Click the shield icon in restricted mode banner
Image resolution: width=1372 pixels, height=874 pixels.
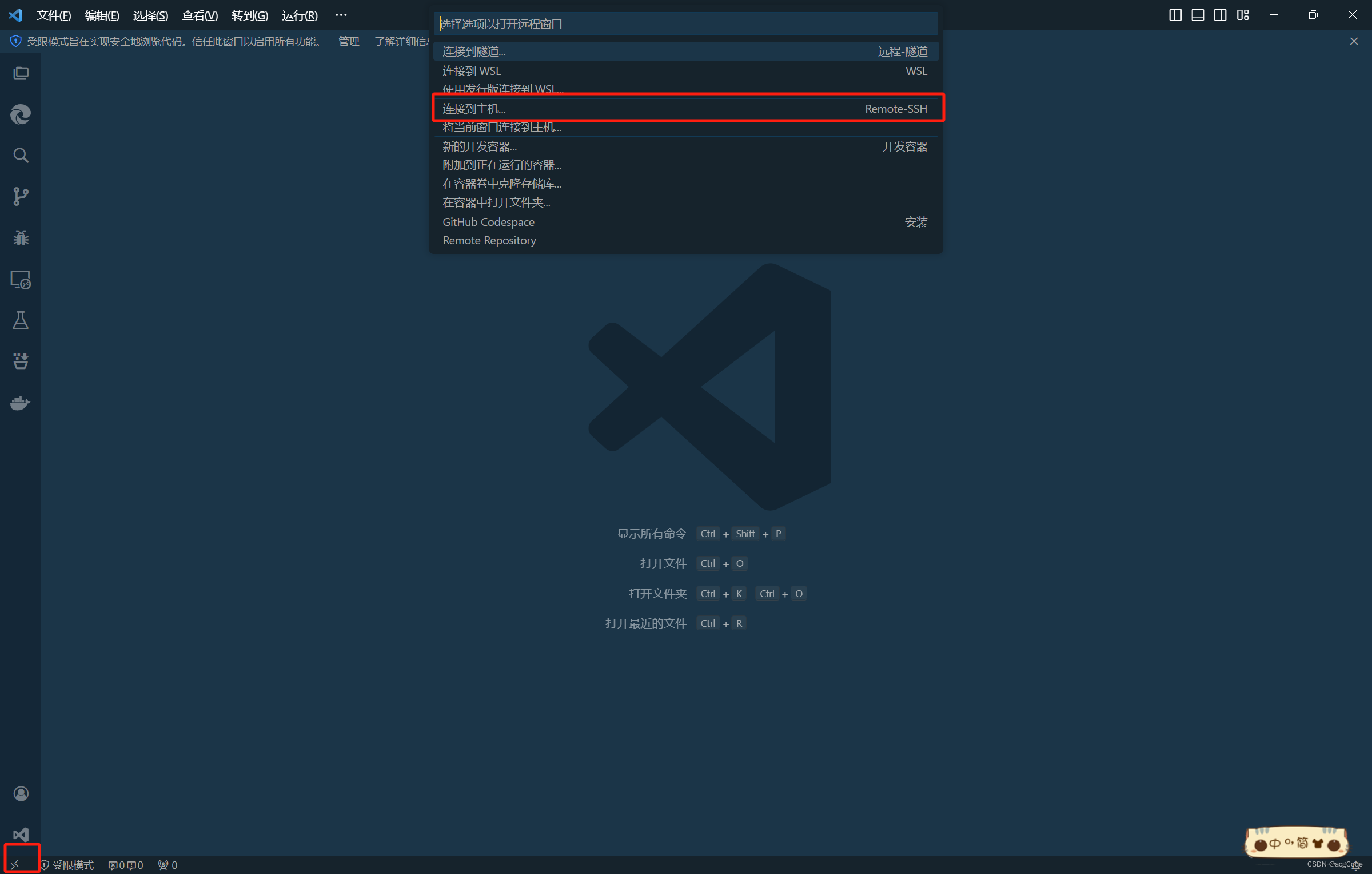(x=15, y=41)
